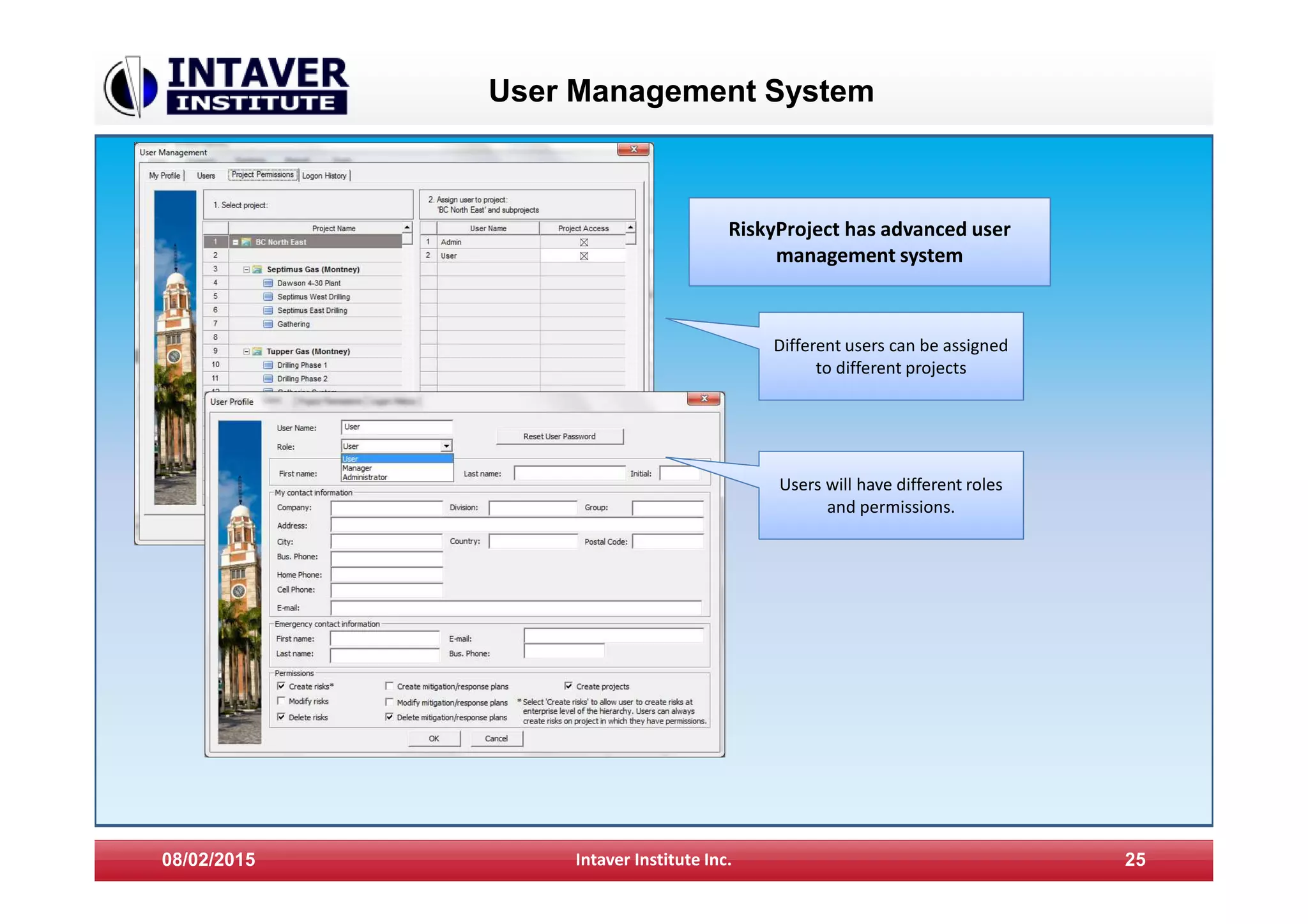Uncheck the Create risks permission

point(281,686)
